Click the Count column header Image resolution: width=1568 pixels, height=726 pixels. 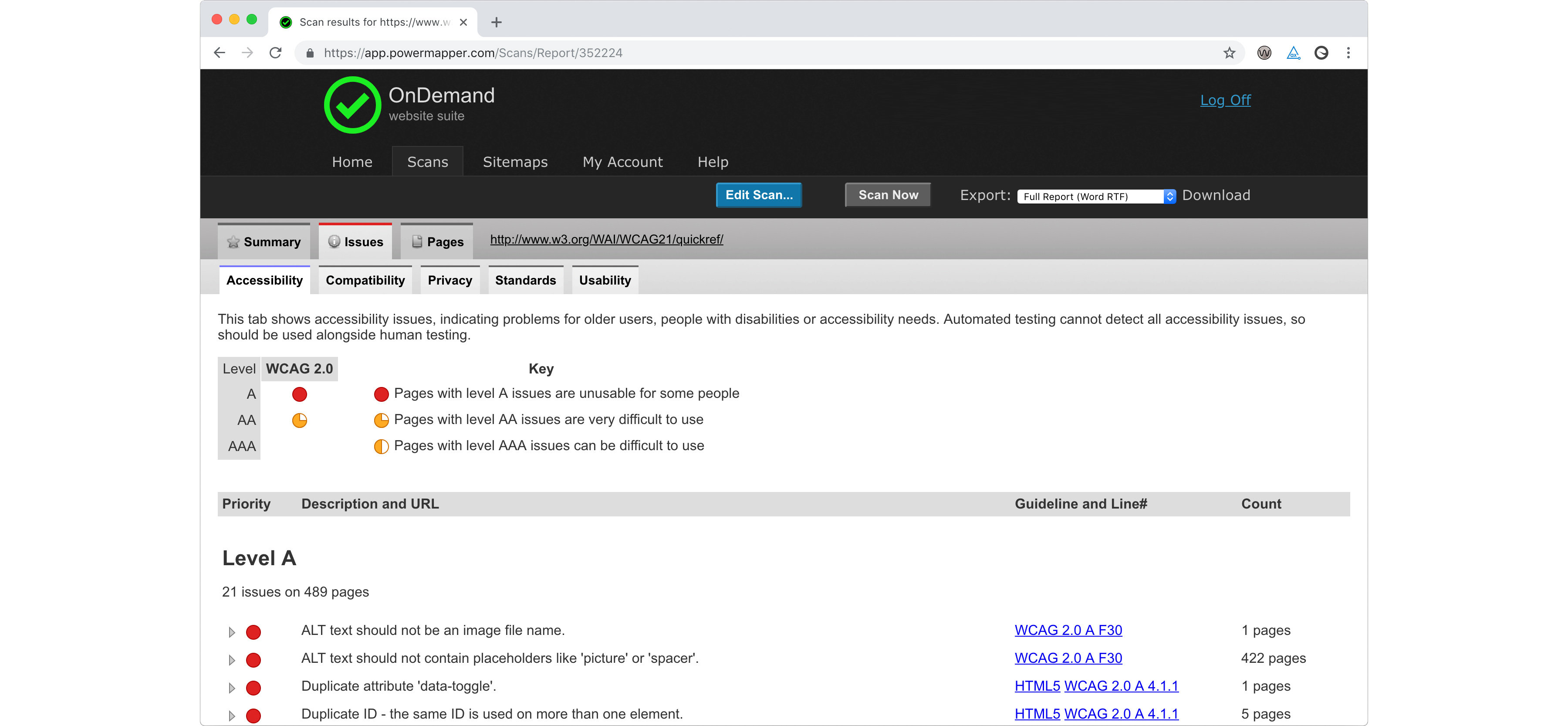point(1260,504)
